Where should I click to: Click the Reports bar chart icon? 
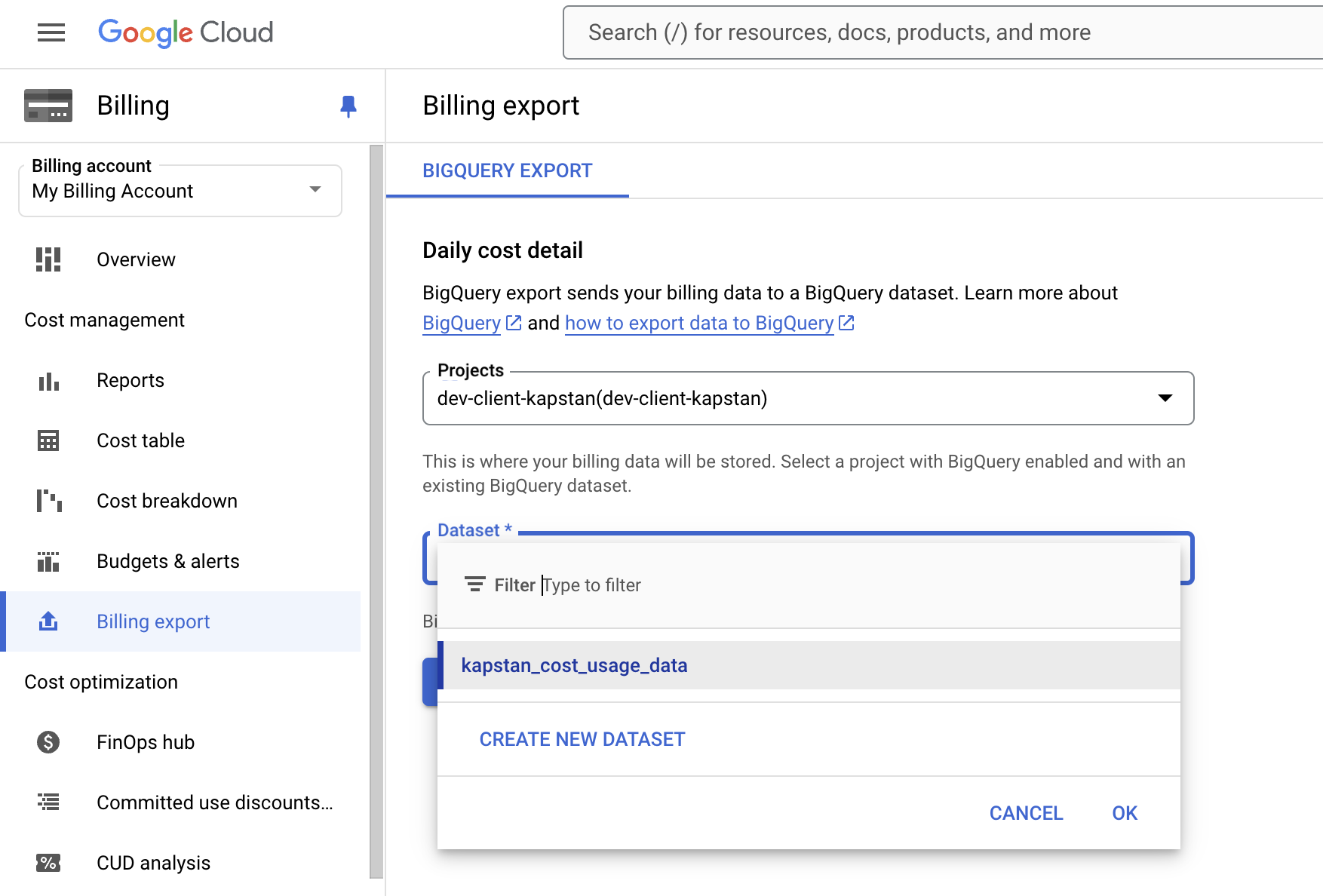[48, 381]
